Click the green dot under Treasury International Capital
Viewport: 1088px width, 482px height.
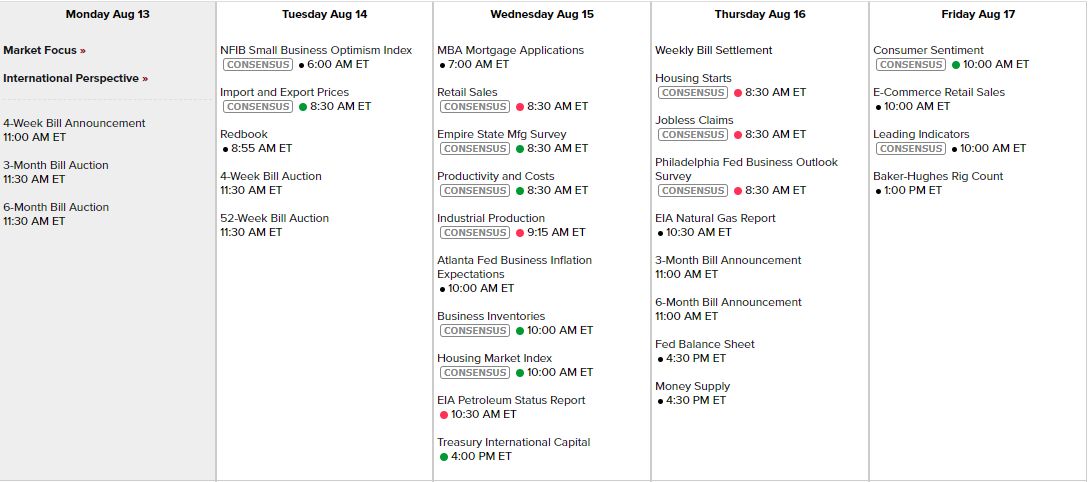coord(444,456)
